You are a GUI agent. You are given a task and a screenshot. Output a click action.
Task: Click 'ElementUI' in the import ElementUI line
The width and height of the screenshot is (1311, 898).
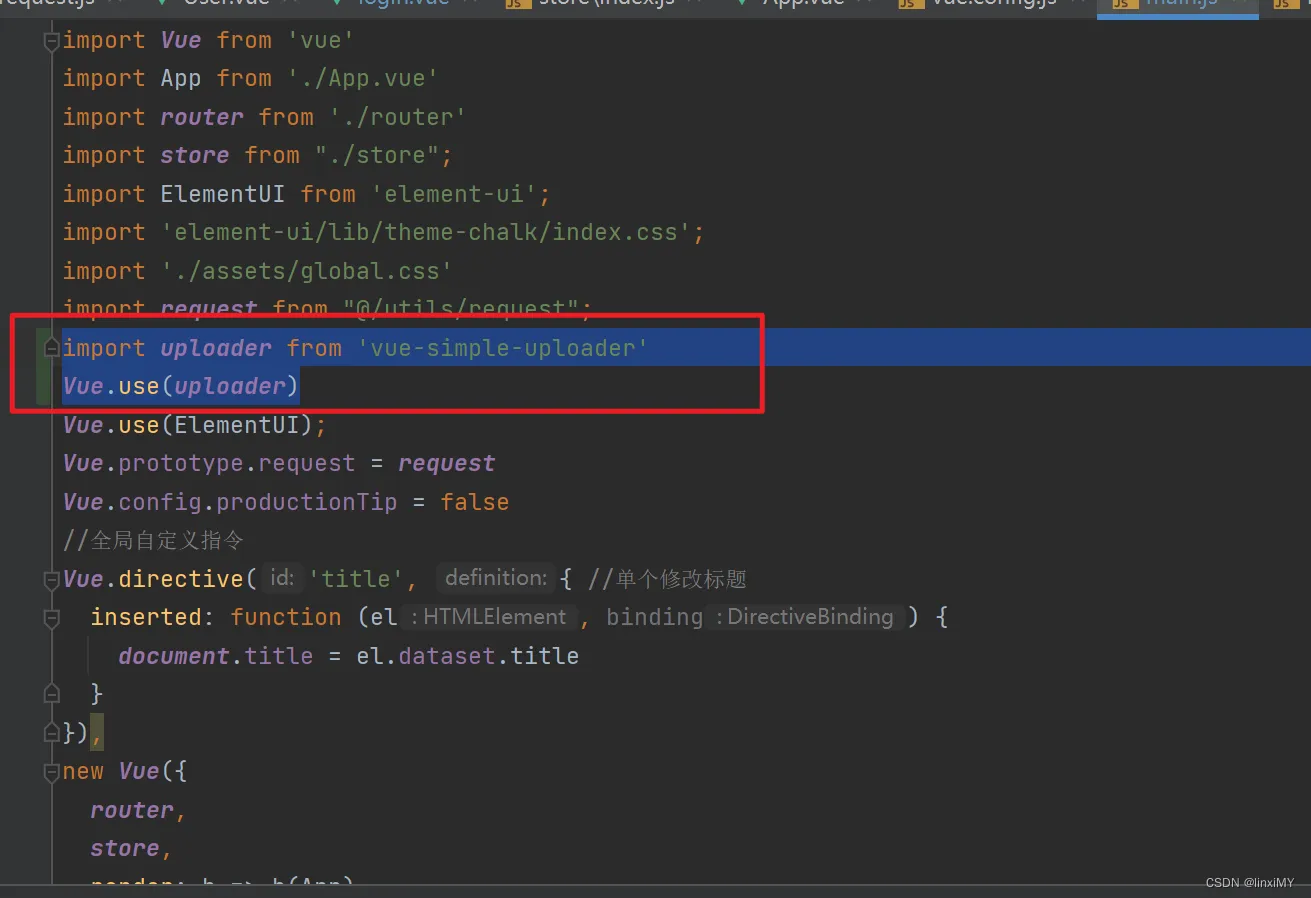(x=223, y=194)
